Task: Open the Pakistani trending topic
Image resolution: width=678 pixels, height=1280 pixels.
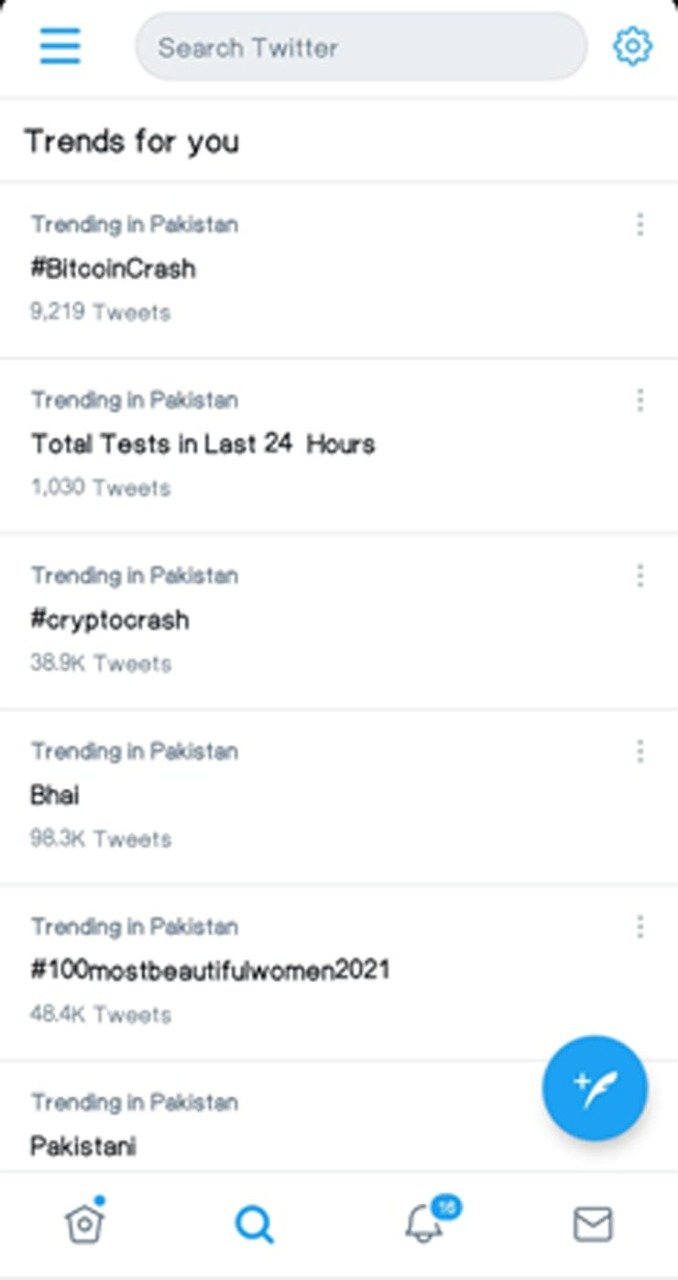Action: pos(83,1146)
